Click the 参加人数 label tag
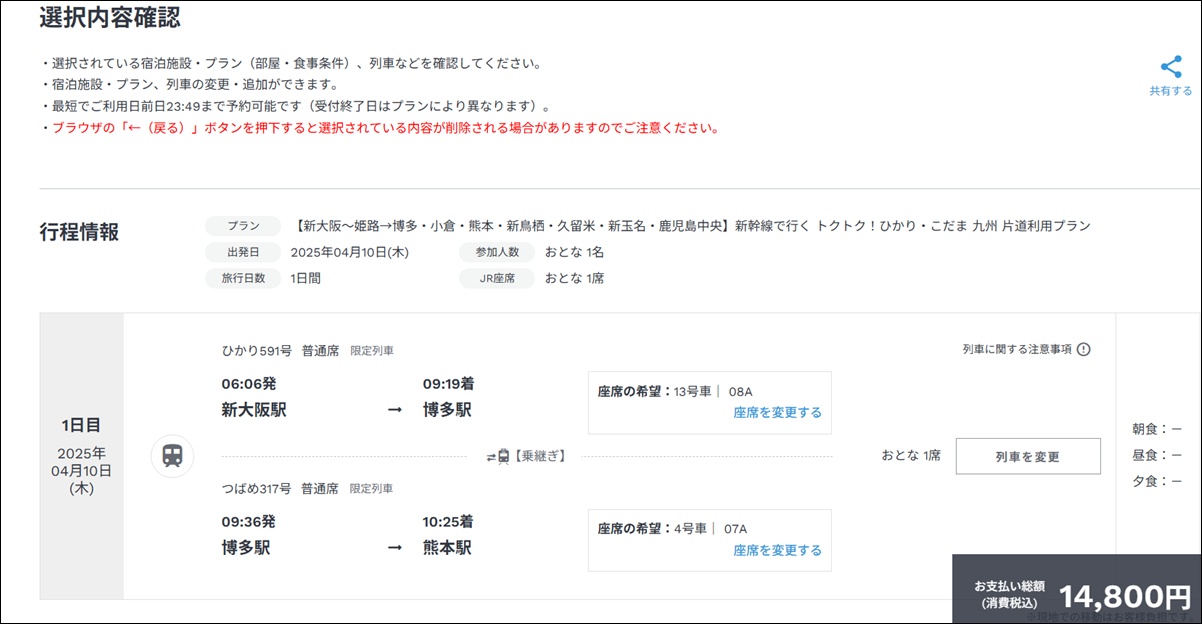This screenshot has height=624, width=1202. click(497, 252)
